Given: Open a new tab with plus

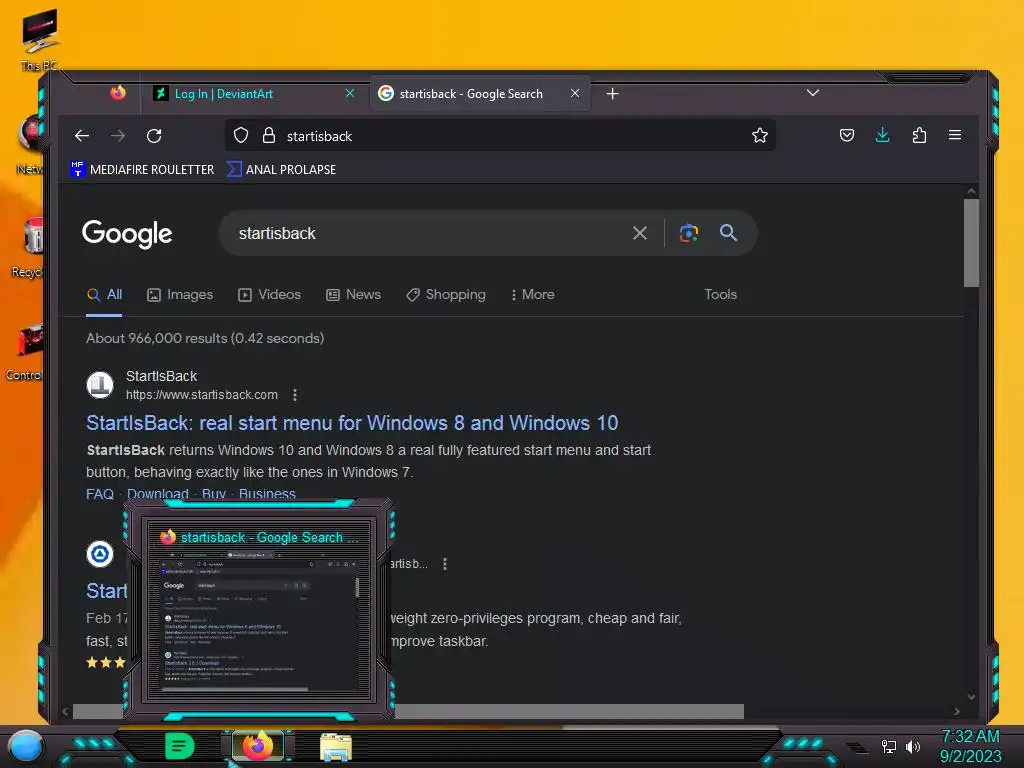Looking at the screenshot, I should [612, 94].
